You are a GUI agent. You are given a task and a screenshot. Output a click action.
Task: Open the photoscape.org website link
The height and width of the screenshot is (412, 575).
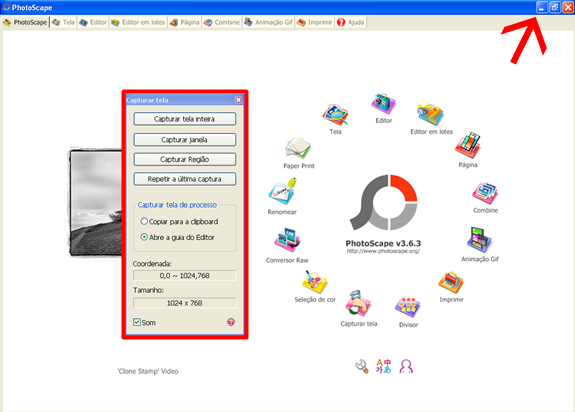(x=383, y=251)
